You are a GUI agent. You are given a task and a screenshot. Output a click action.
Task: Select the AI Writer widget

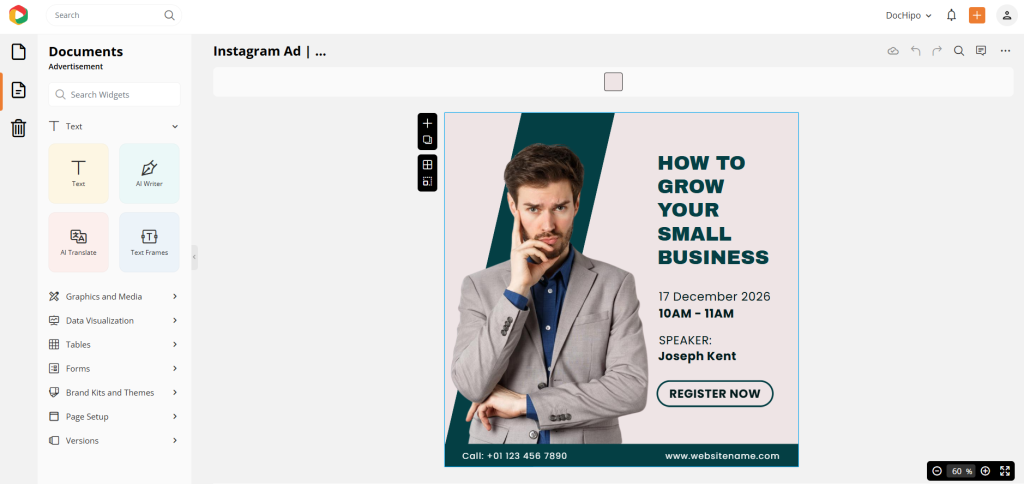tap(149, 173)
